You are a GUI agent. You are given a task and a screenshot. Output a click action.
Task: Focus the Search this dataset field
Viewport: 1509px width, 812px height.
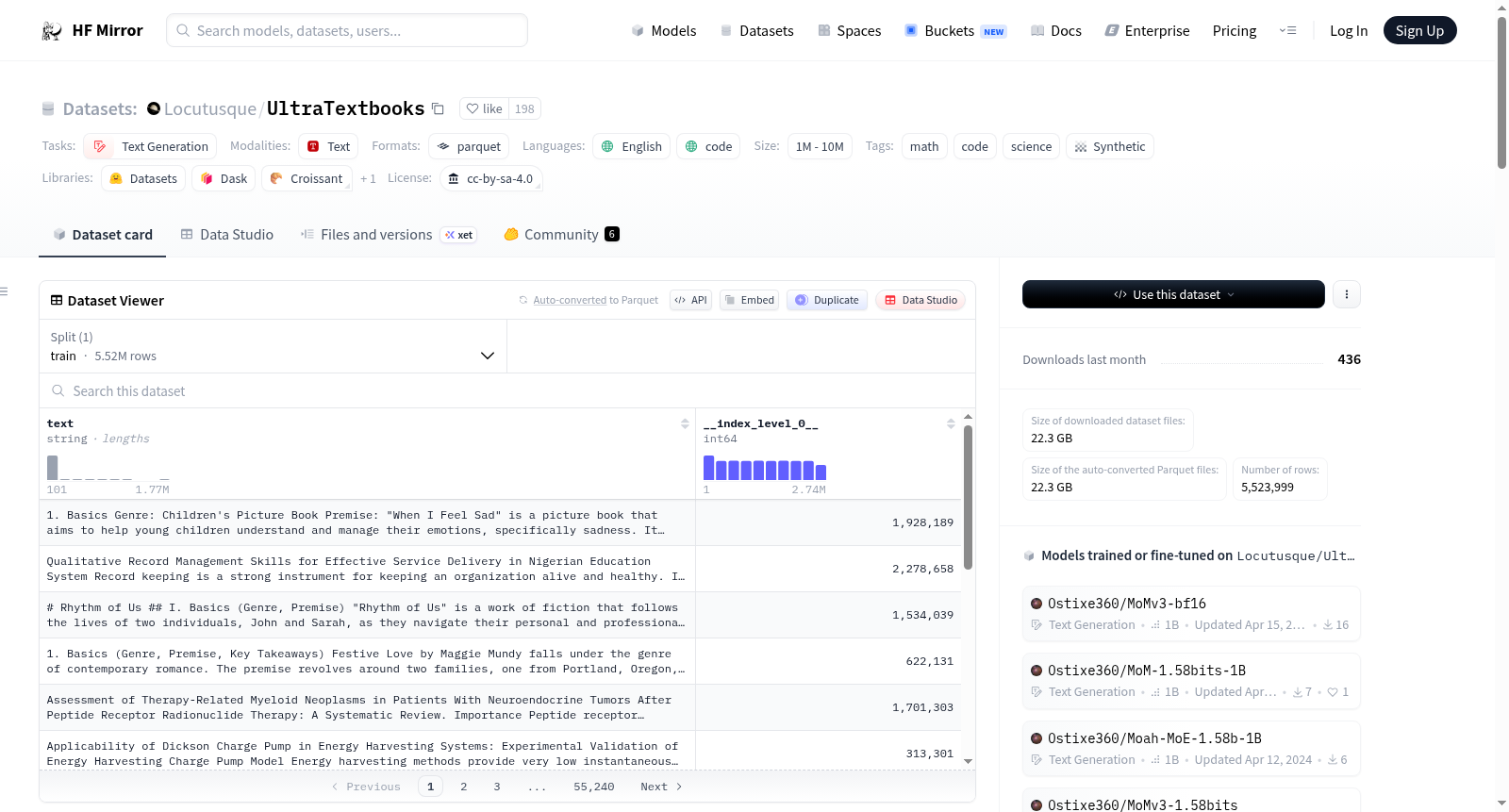(x=507, y=390)
